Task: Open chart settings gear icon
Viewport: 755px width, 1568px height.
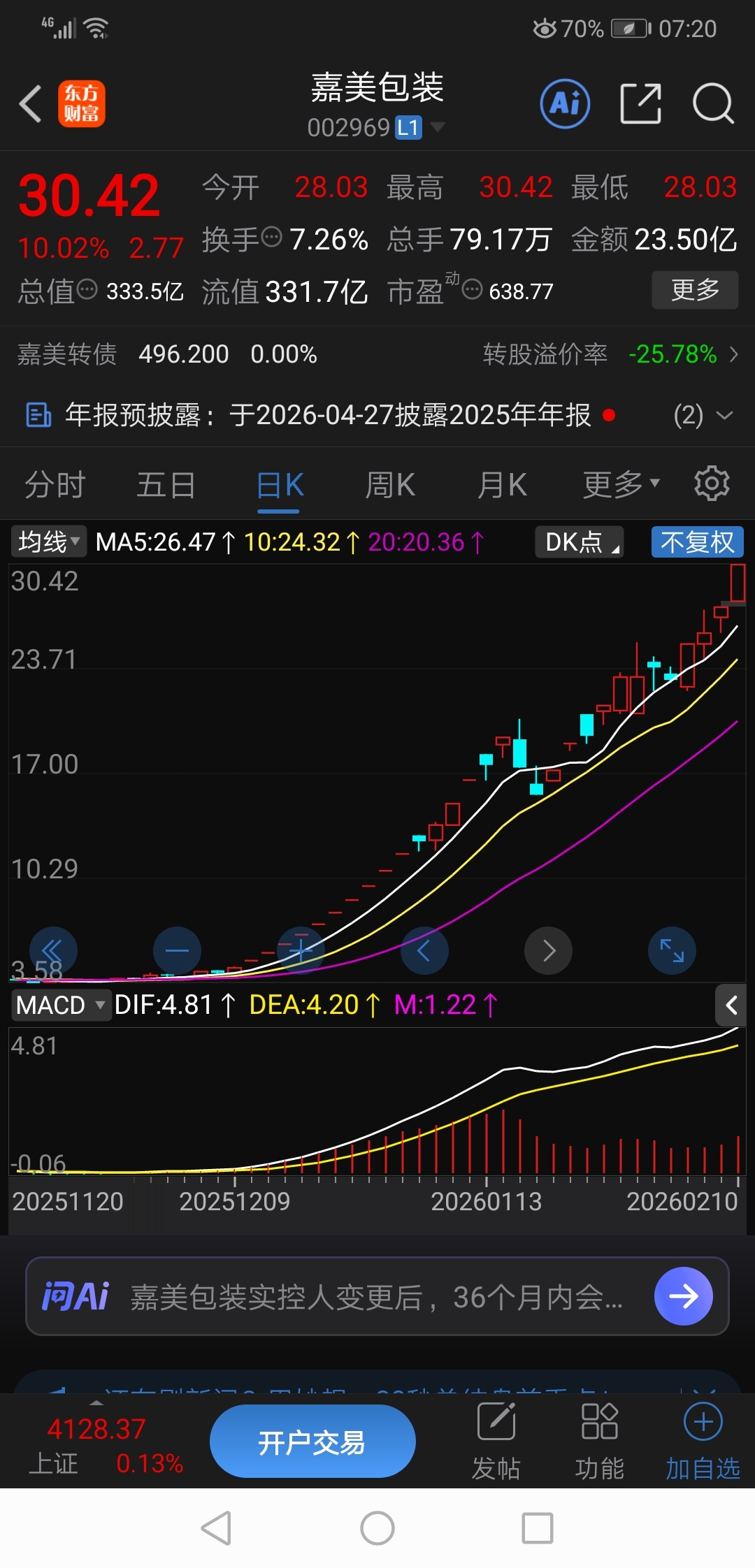Action: click(712, 484)
